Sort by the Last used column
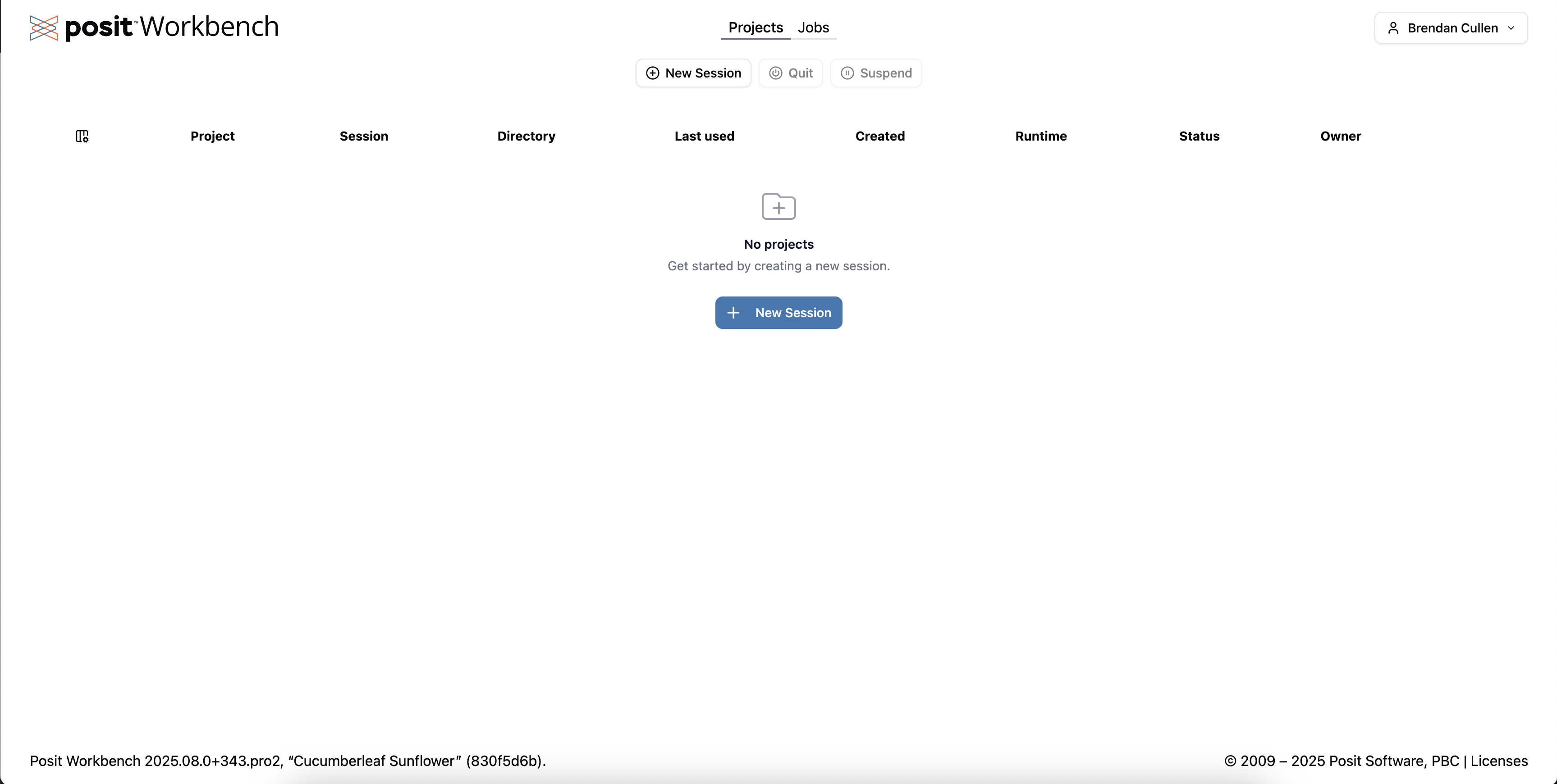 tap(704, 137)
